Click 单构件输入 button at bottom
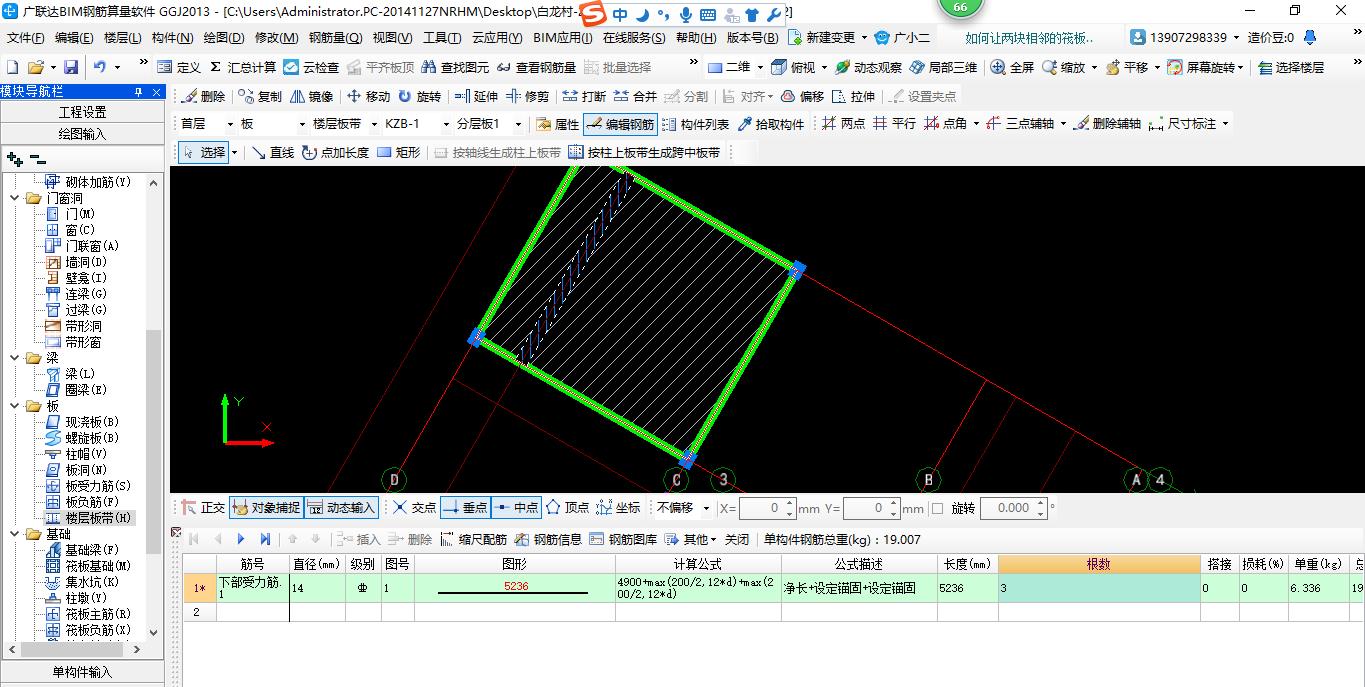This screenshot has width=1365, height=687. click(82, 672)
